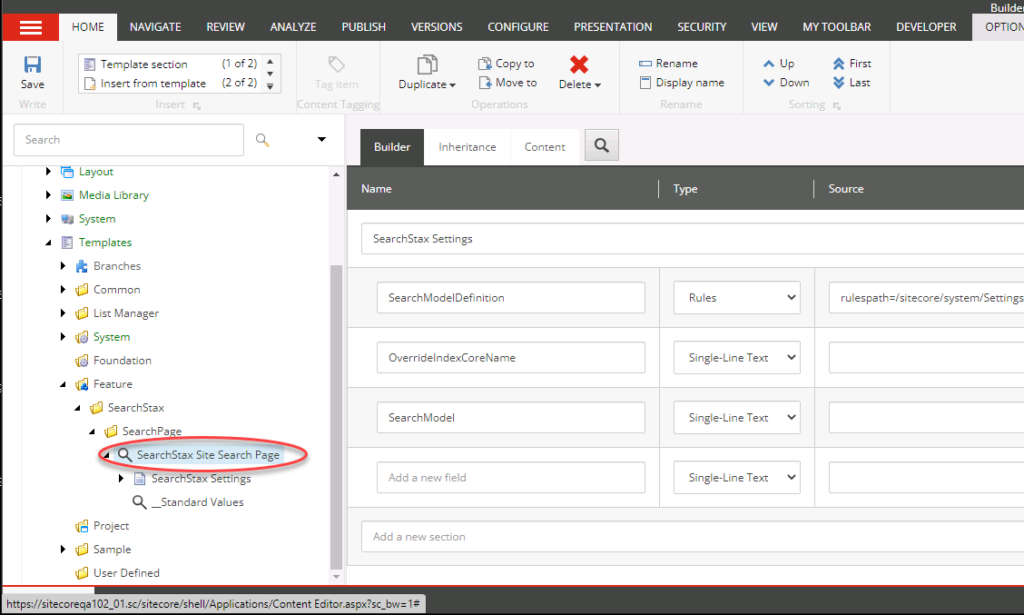Open the Delete dropdown arrow
1024x615 pixels.
point(598,85)
